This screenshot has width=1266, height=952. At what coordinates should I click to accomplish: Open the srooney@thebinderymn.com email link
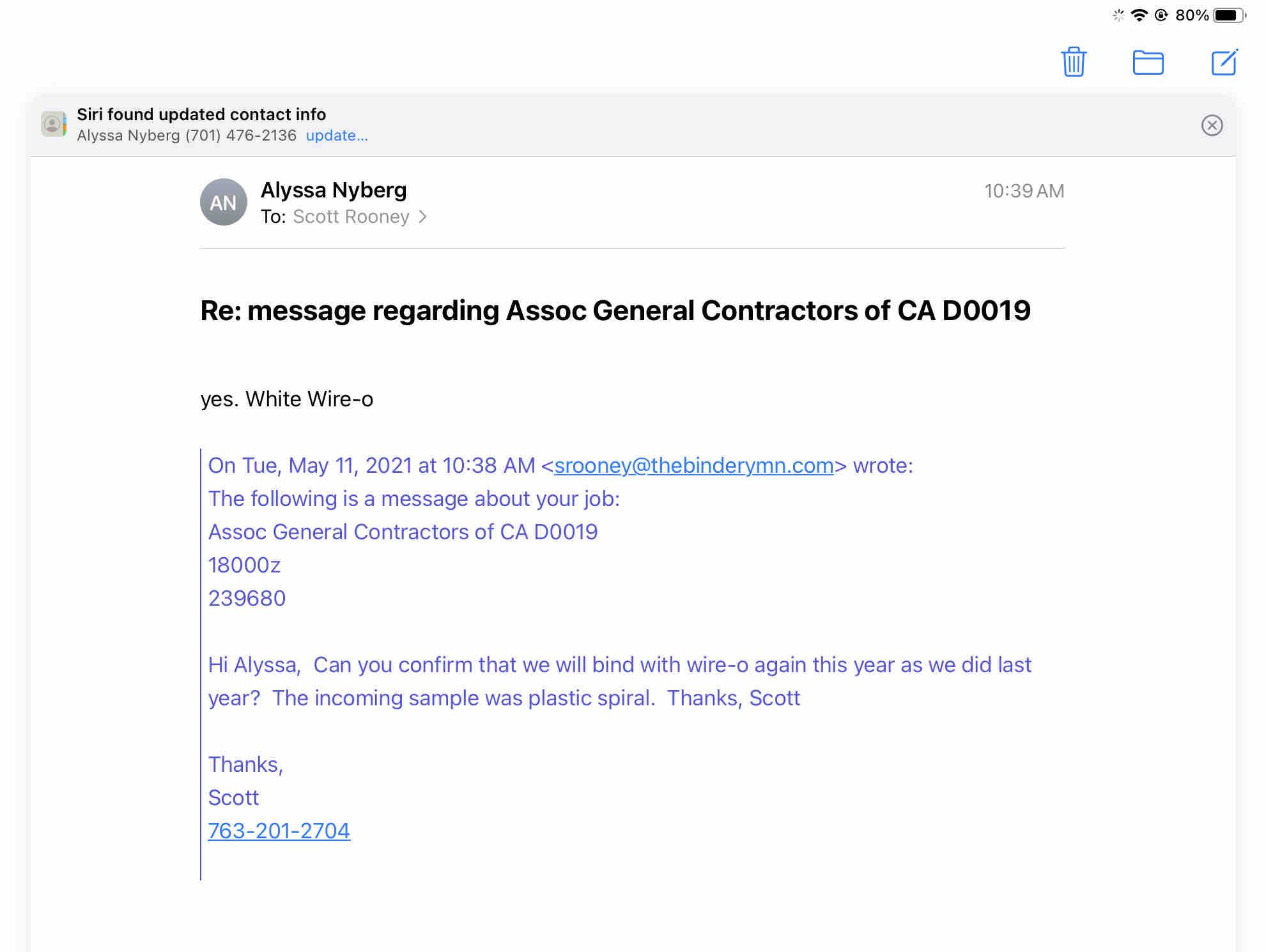tap(693, 466)
